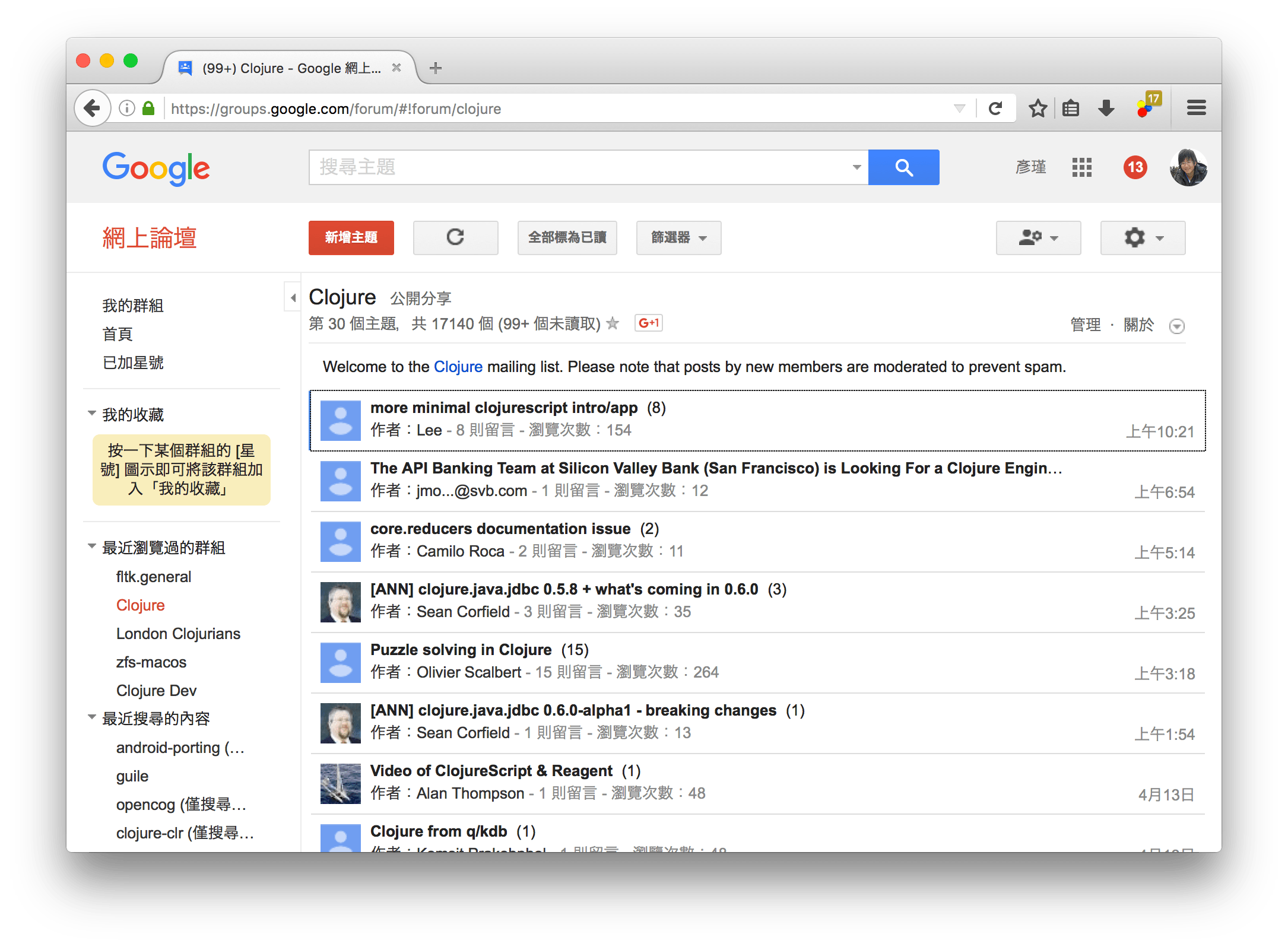
Task: Open the browser hamburger menu
Action: click(1196, 108)
